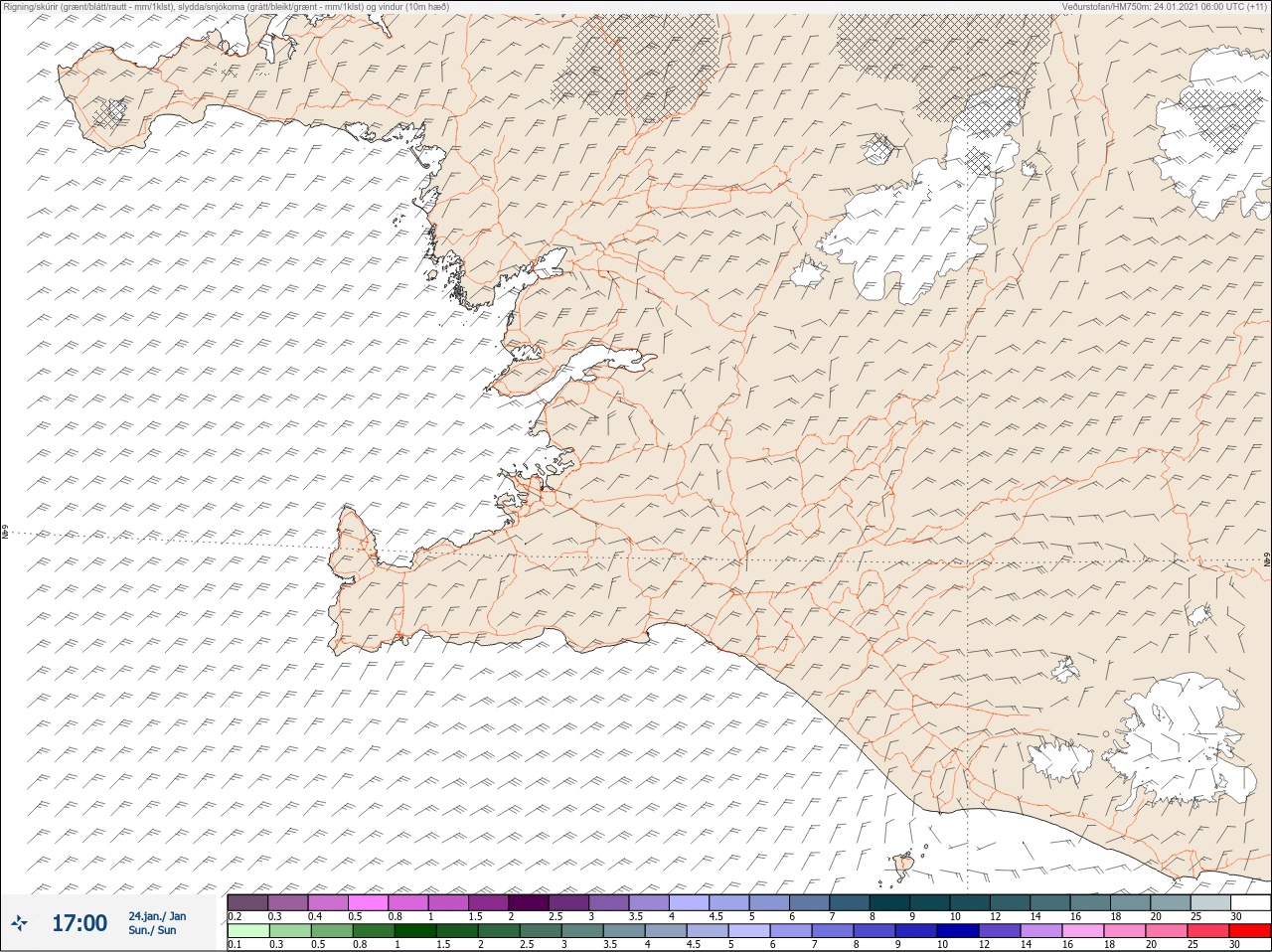Image resolution: width=1272 pixels, height=952 pixels.
Task: Click the large white glacier southwest of the hatched area
Action: tap(909, 229)
